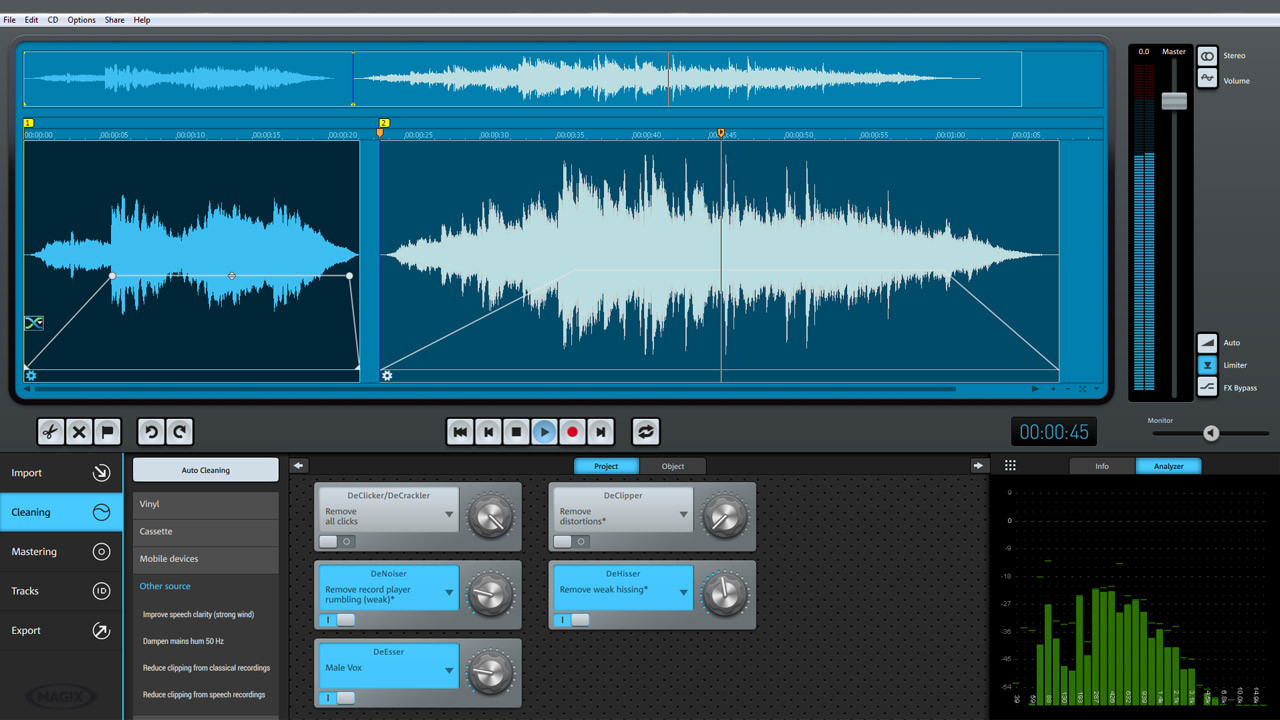Viewport: 1280px width, 720px height.
Task: Start playback with the play button
Action: click(544, 432)
